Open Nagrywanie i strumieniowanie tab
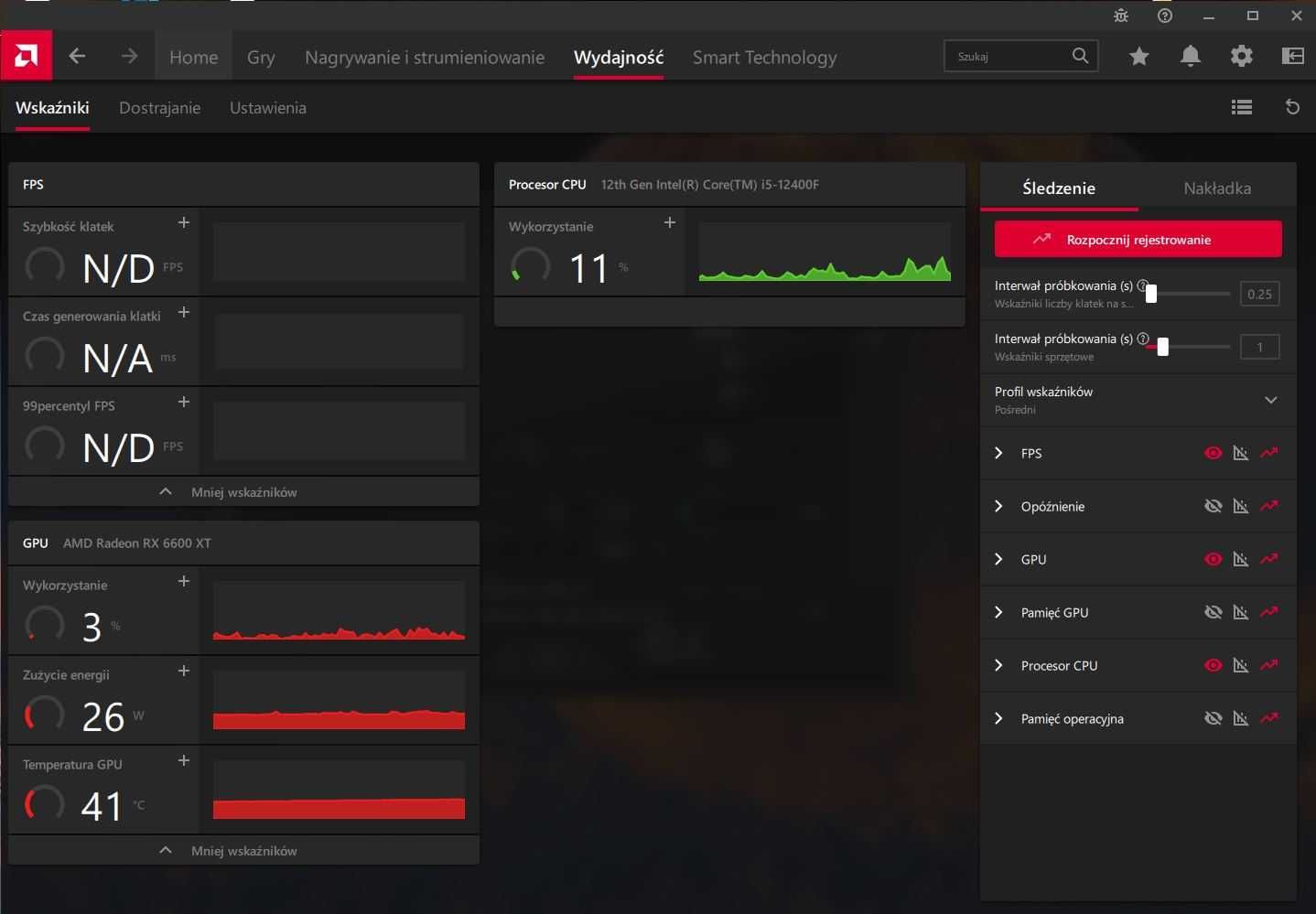1316x914 pixels. click(x=425, y=57)
